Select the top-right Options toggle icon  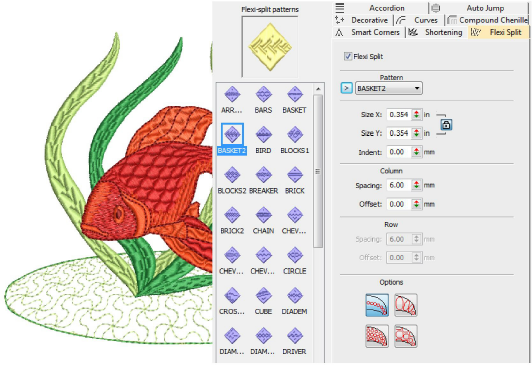(406, 305)
